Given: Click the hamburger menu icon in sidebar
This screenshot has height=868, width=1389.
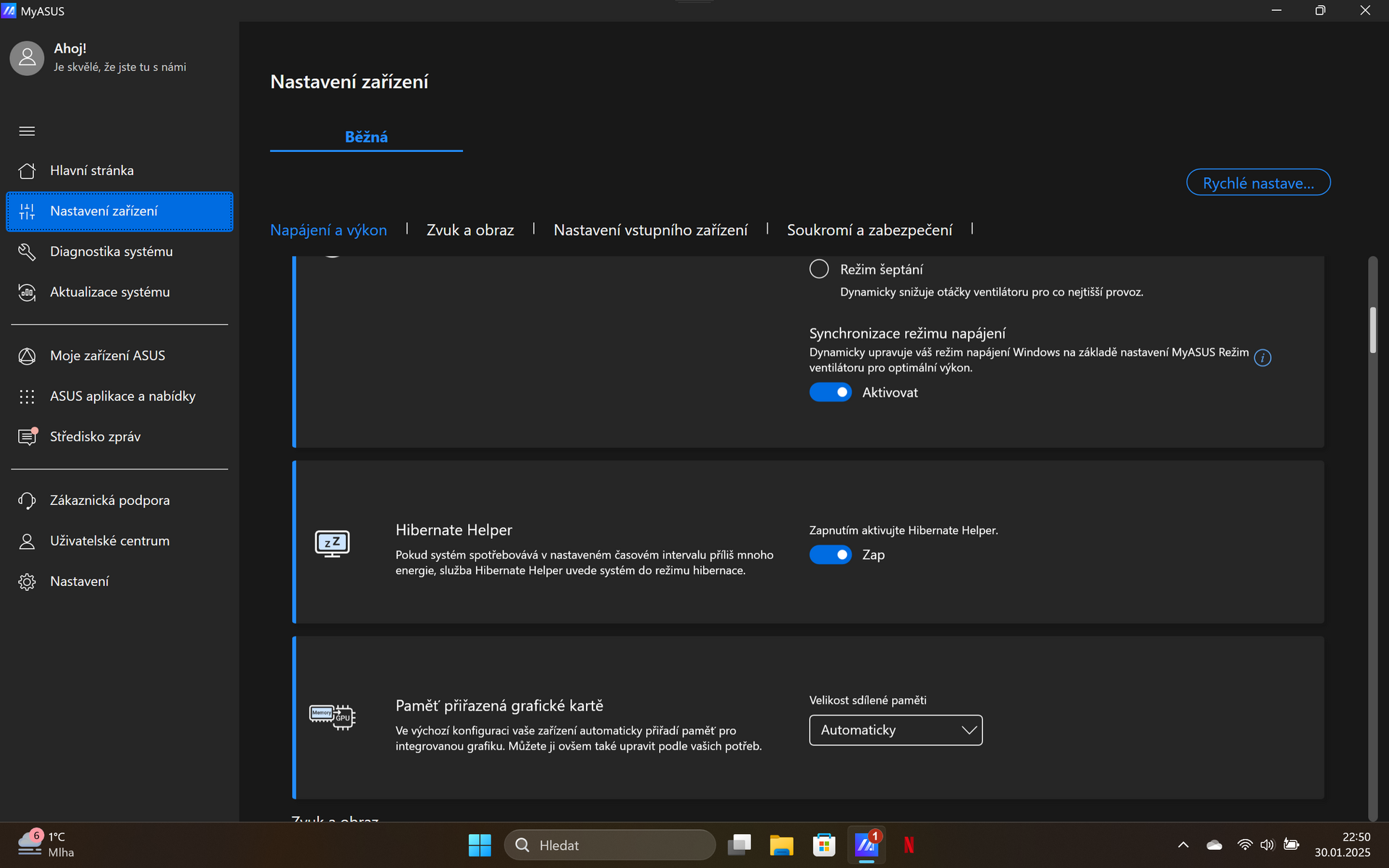Looking at the screenshot, I should coord(27,131).
